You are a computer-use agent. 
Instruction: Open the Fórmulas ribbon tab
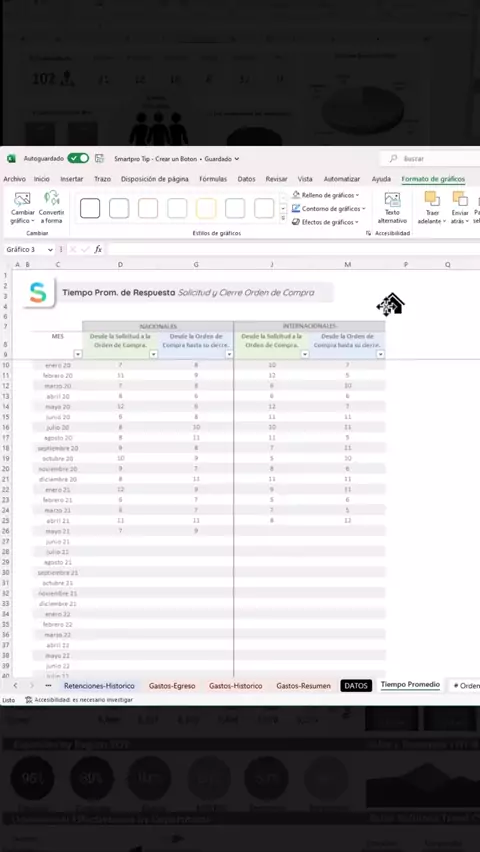point(213,179)
